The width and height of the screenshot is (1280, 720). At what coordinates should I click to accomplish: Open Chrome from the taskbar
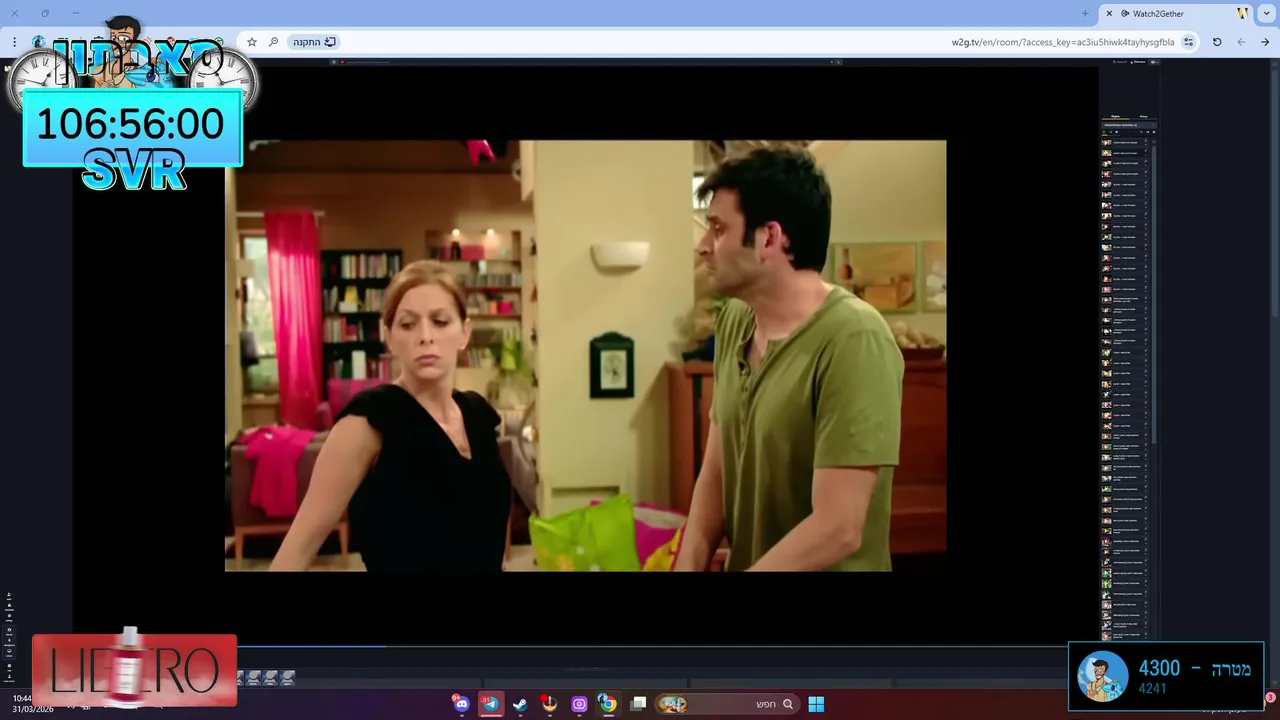(608, 704)
